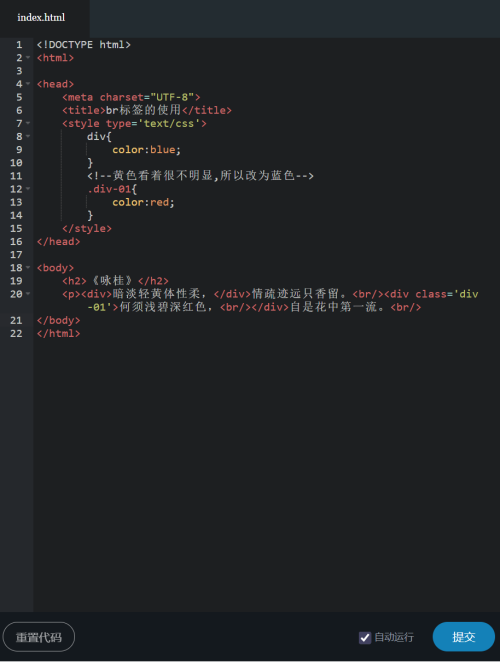Switch to the index.html tab
This screenshot has width=500, height=664.
point(41,17)
